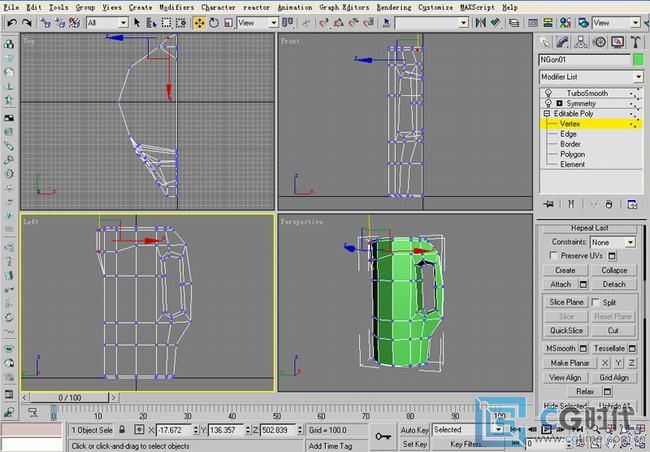Enable the Preserve UVs checkbox
The width and height of the screenshot is (650, 452).
pyautogui.click(x=553, y=255)
